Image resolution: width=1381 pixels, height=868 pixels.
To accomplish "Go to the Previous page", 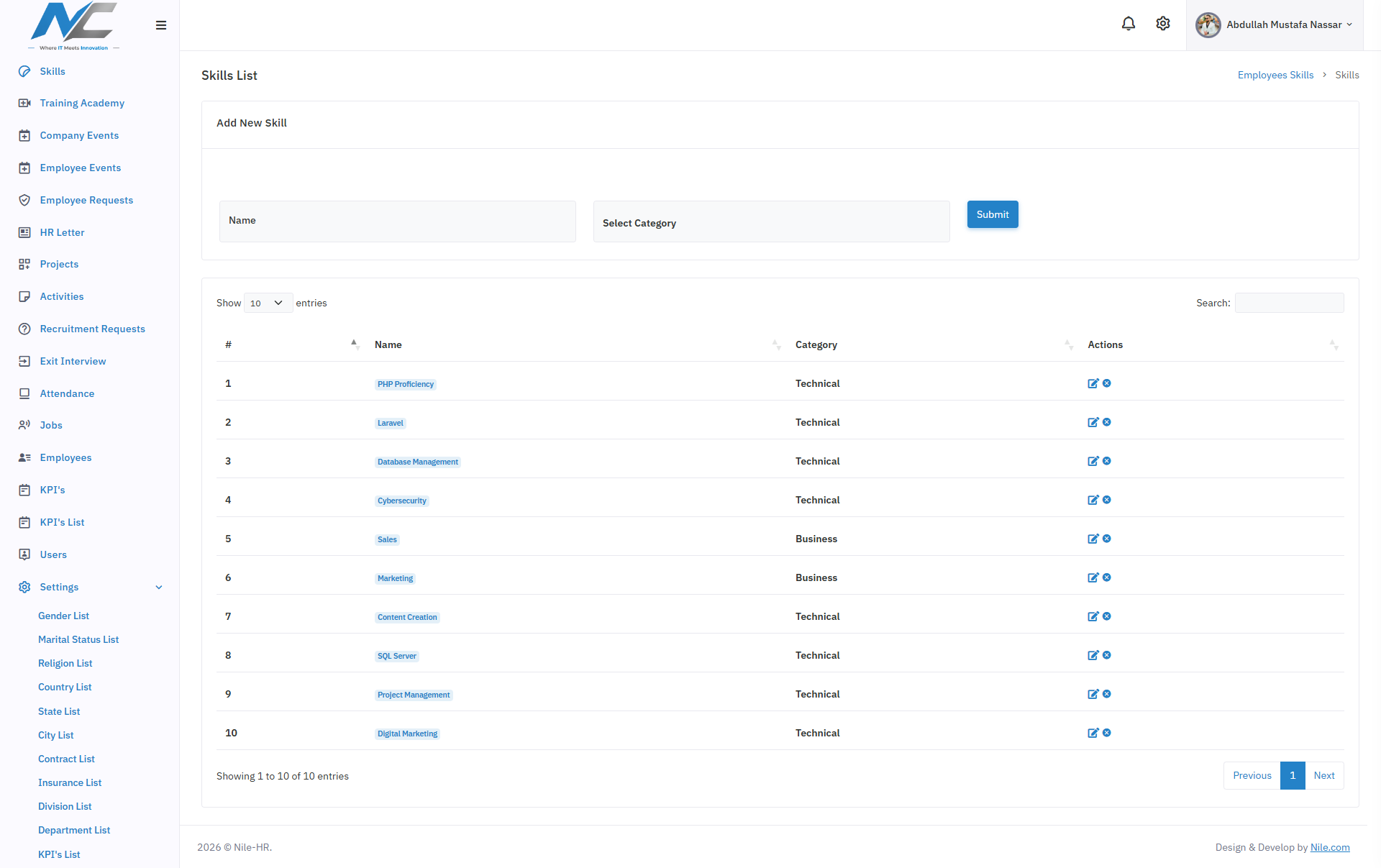I will coord(1252,775).
